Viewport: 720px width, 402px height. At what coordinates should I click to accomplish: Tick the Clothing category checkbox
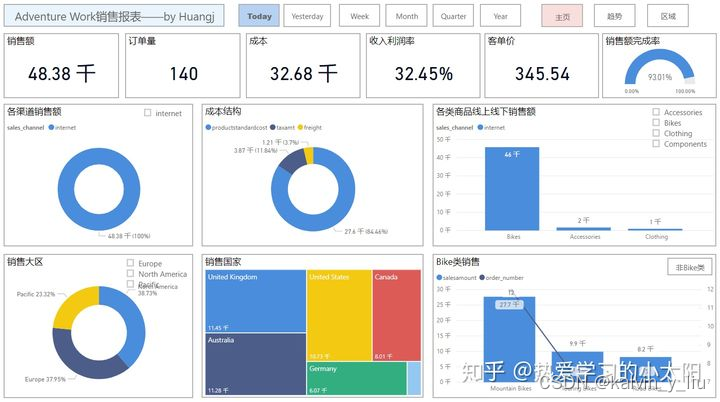coord(656,133)
